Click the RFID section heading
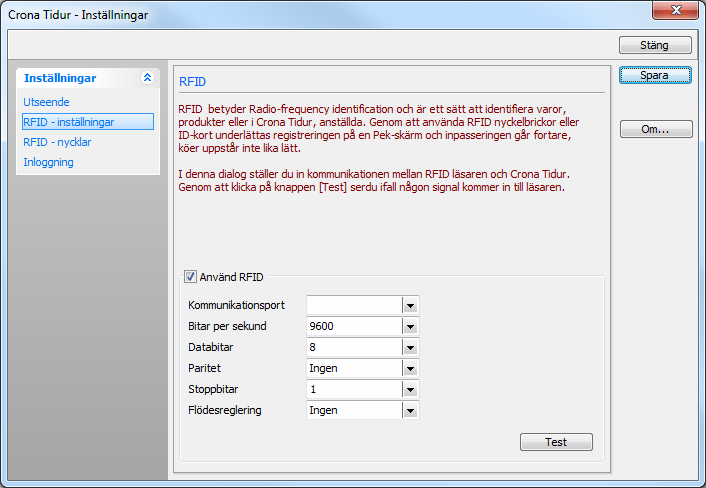Image resolution: width=706 pixels, height=488 pixels. pos(192,82)
